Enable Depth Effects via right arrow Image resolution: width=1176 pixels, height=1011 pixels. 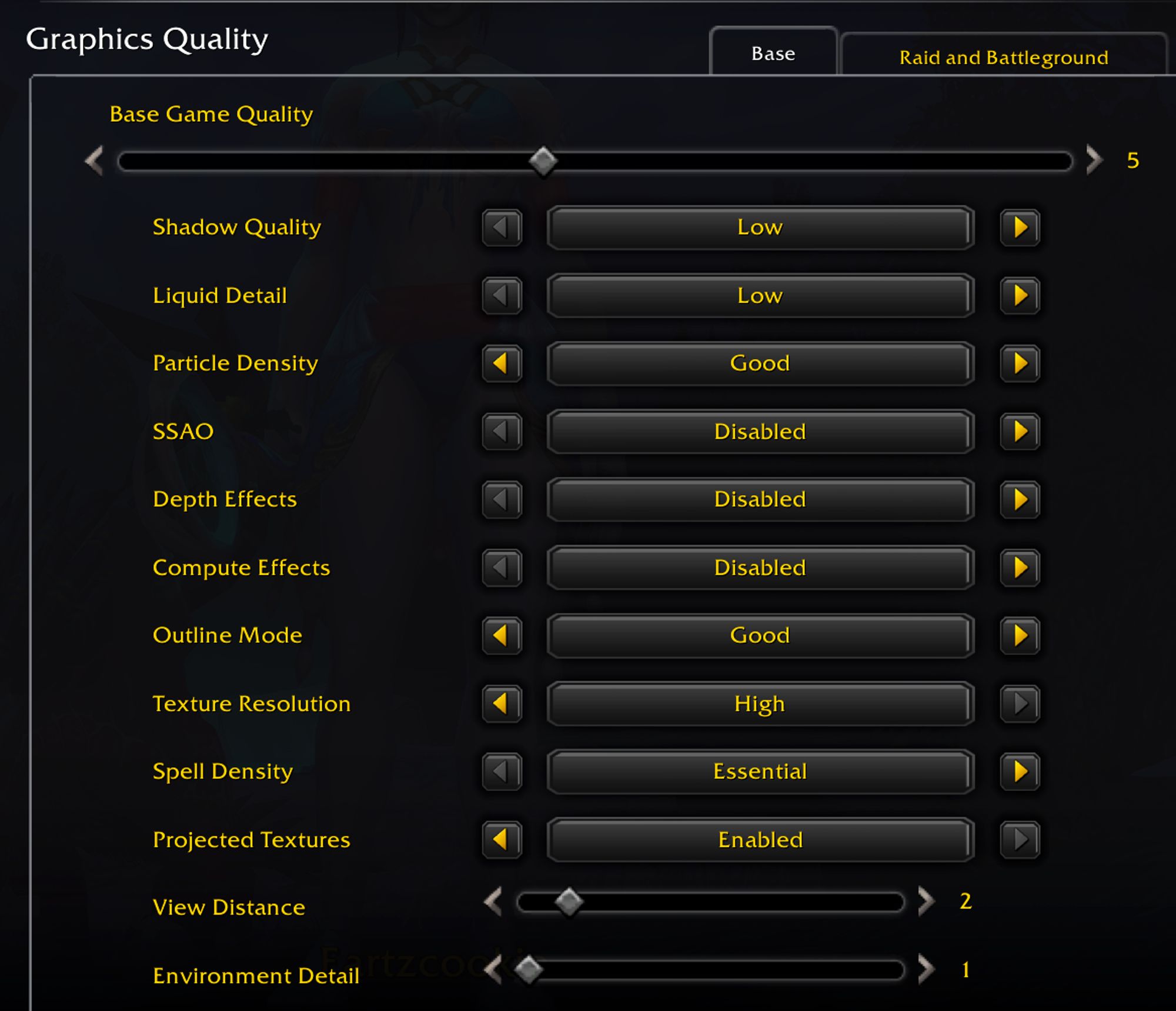pos(1020,500)
